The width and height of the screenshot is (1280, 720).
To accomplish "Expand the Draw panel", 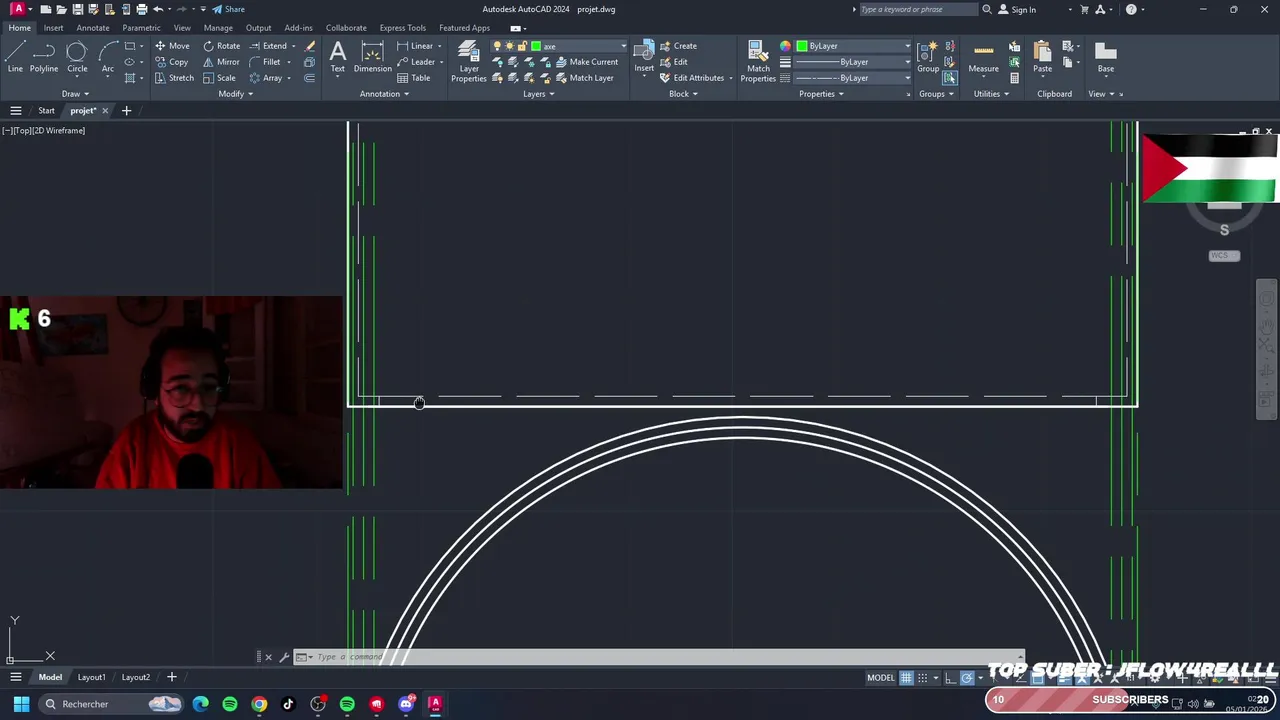I will [x=75, y=94].
